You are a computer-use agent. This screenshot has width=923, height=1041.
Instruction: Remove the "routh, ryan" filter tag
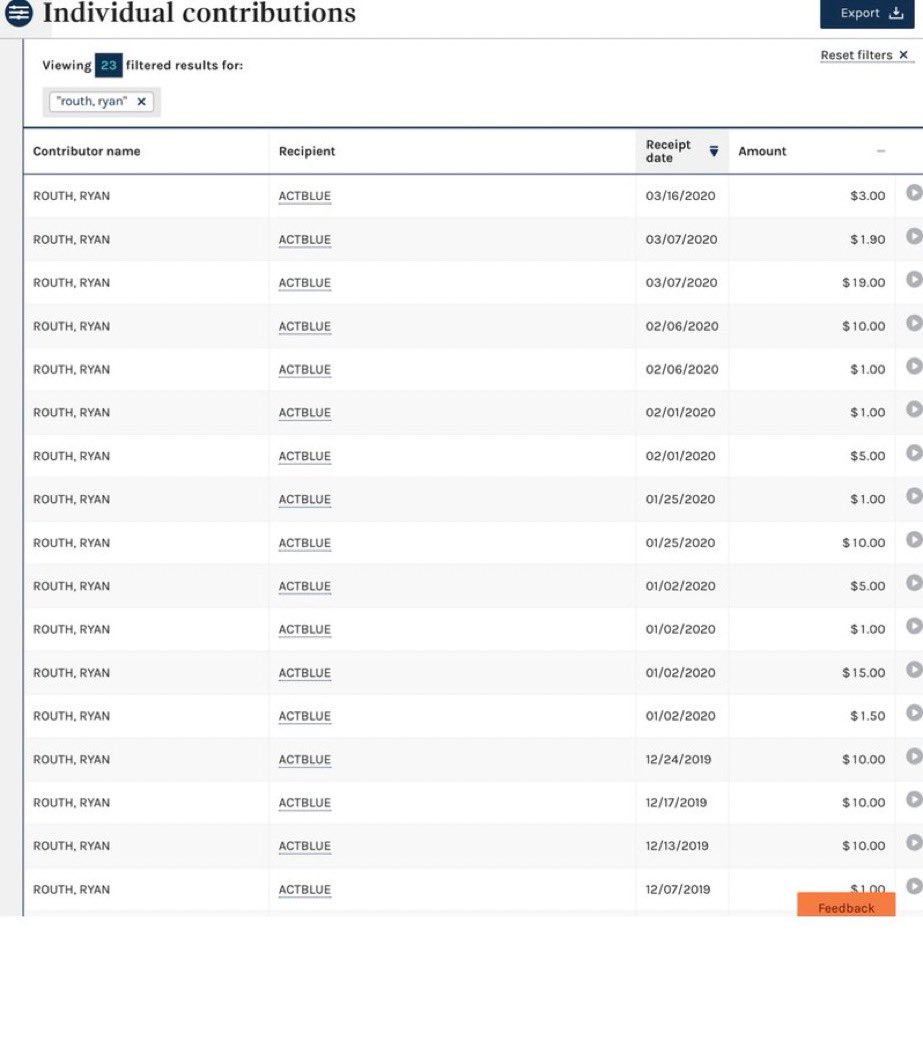coord(141,102)
